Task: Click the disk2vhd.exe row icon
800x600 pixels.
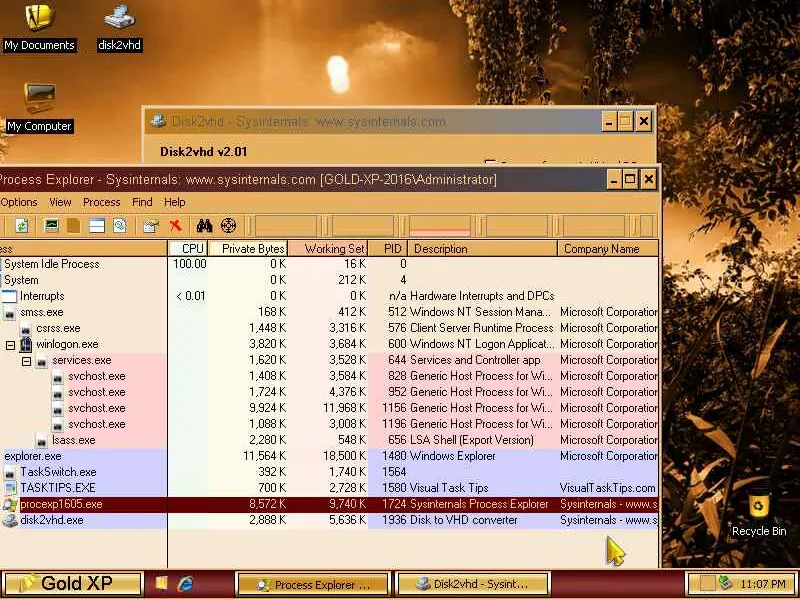Action: [x=9, y=520]
